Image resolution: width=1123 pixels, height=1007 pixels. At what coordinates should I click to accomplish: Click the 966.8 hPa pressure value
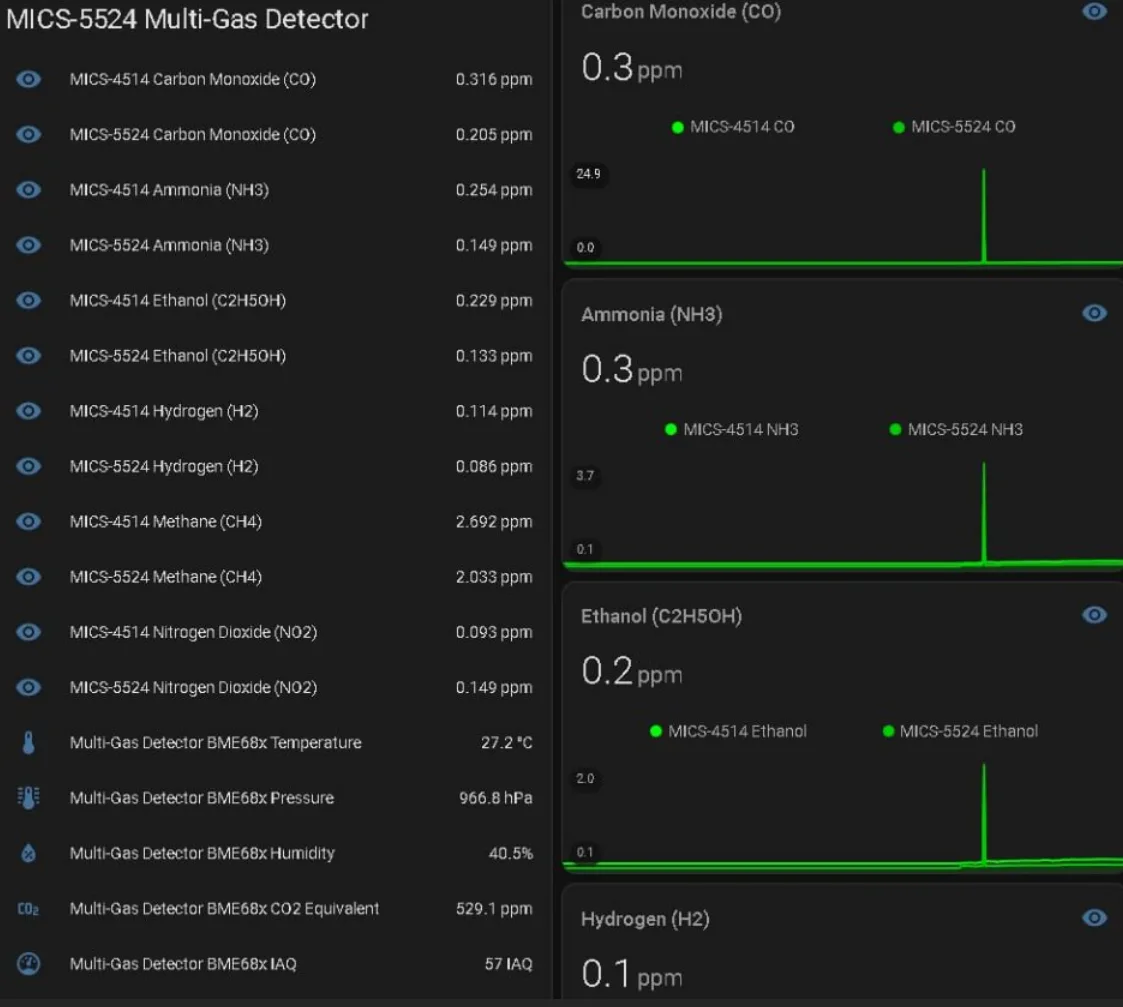[496, 798]
